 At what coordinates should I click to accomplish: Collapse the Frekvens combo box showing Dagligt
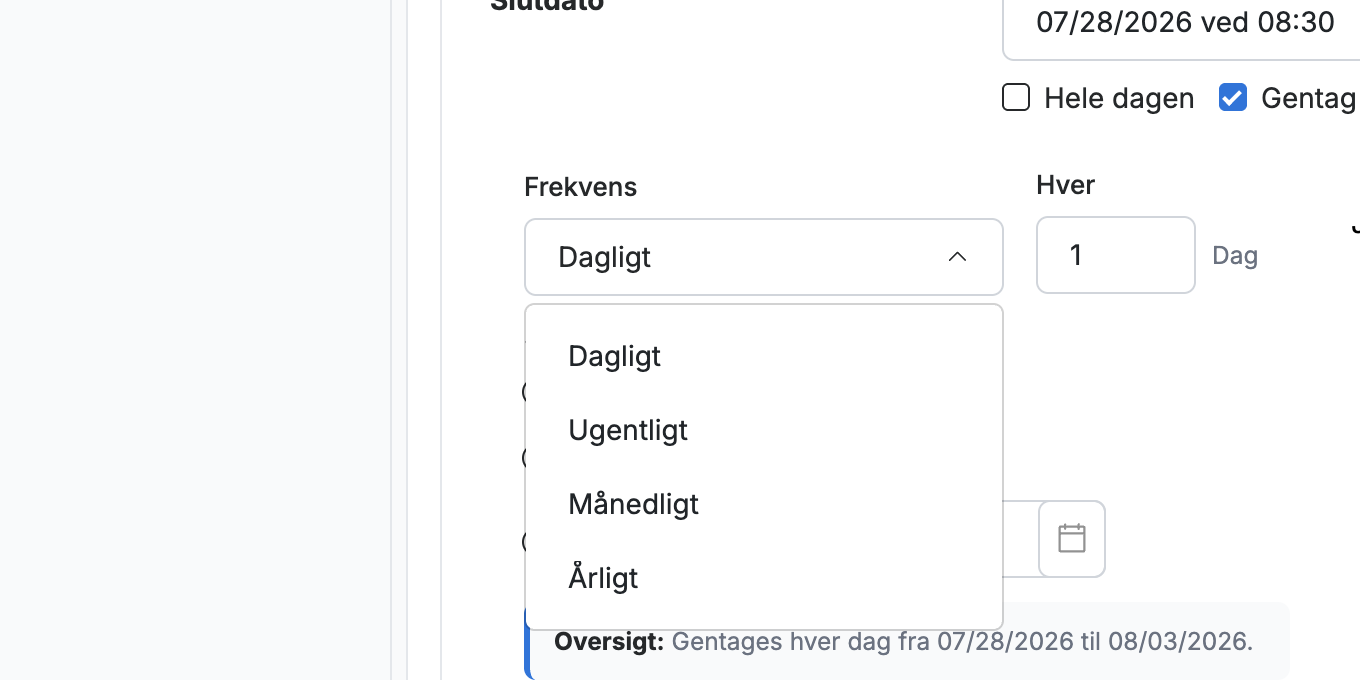(764, 257)
